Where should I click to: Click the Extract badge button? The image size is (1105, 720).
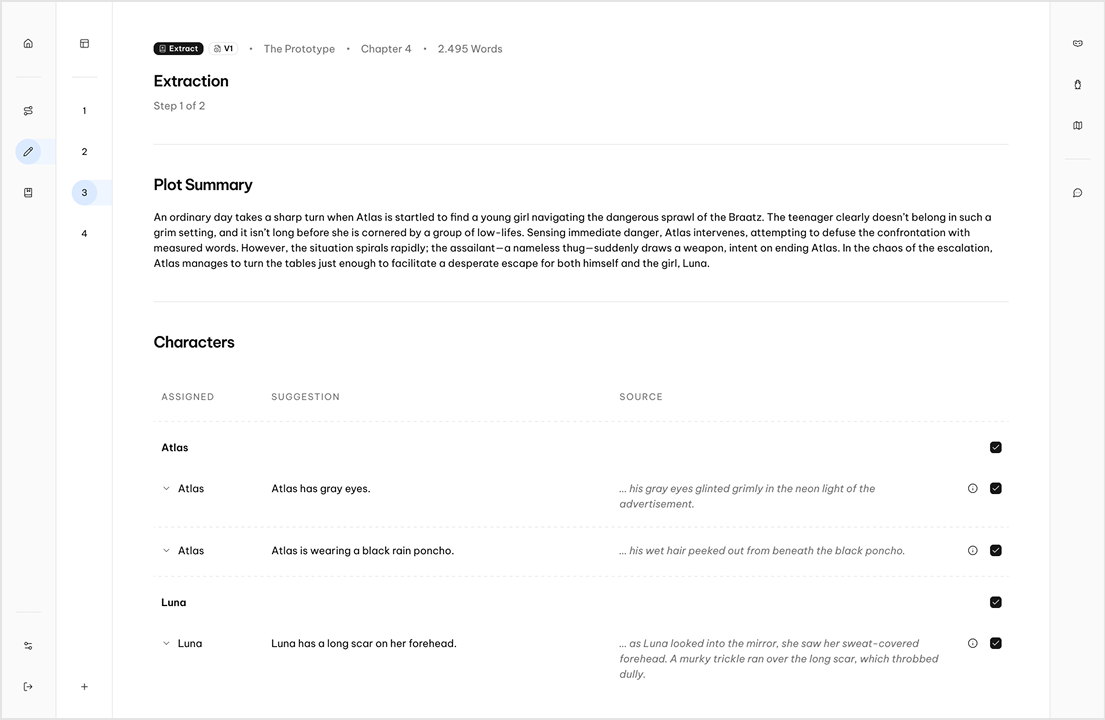[x=179, y=49]
